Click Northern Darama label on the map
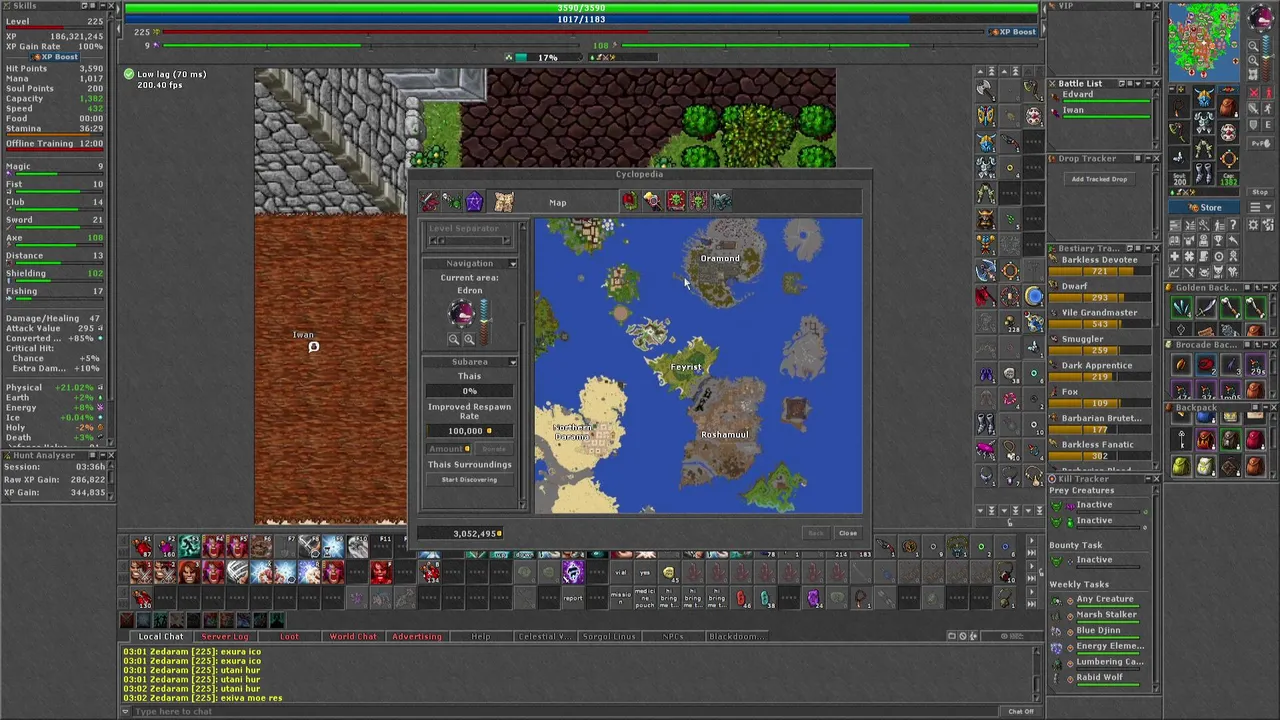Image resolution: width=1280 pixels, height=720 pixels. pos(573,432)
